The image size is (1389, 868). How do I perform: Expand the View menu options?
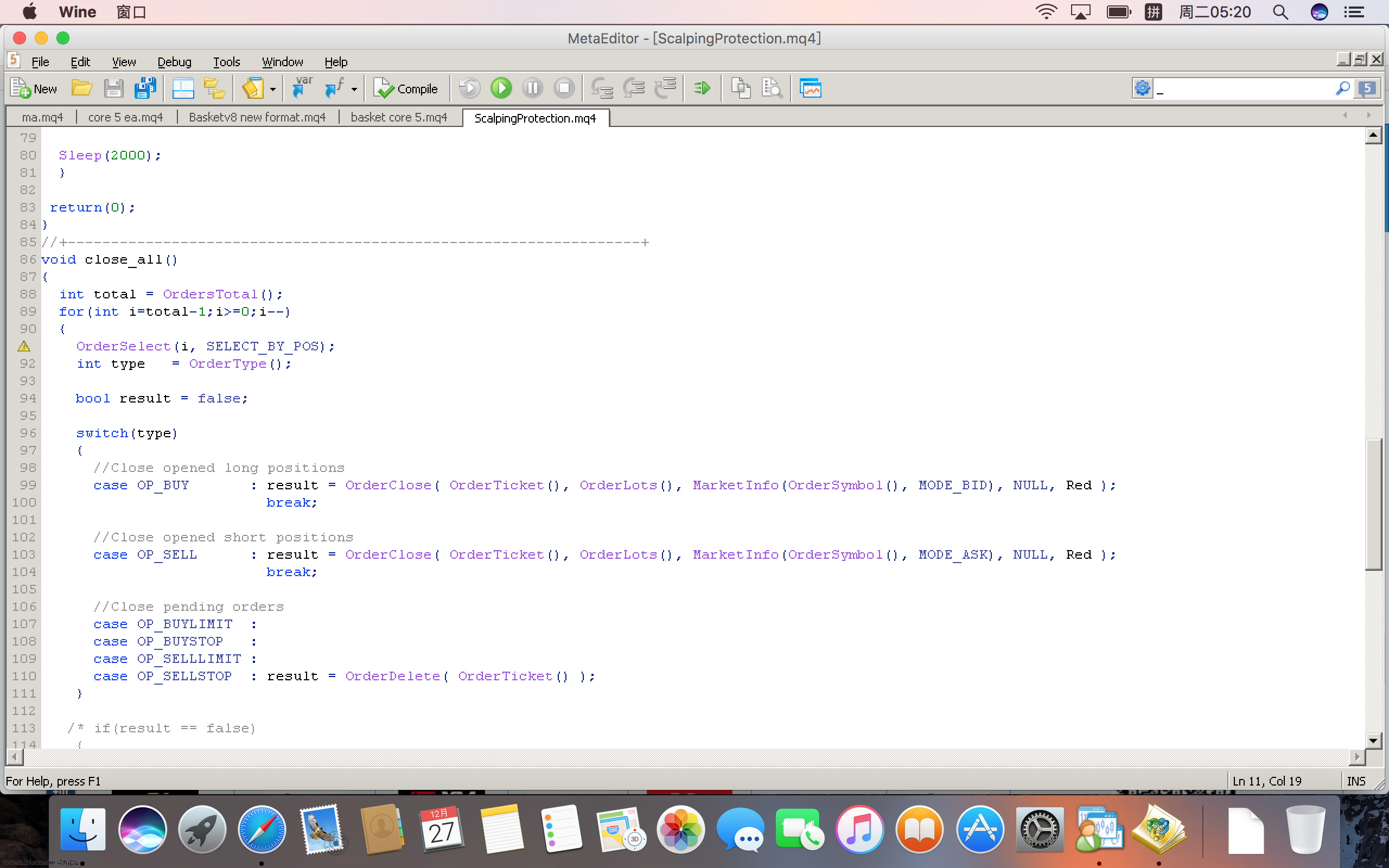tap(121, 61)
